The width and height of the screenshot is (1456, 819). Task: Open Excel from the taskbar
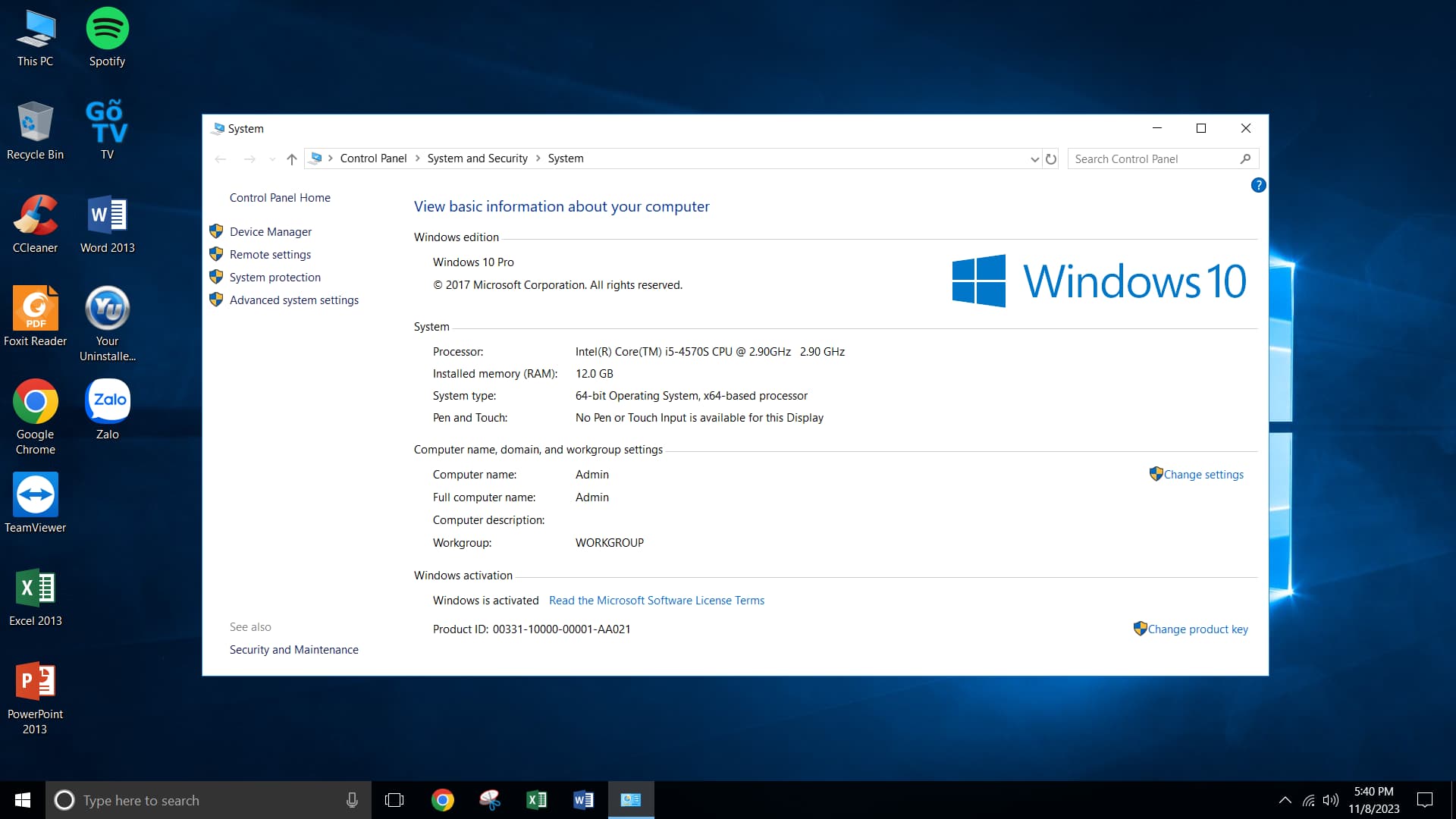pos(537,800)
